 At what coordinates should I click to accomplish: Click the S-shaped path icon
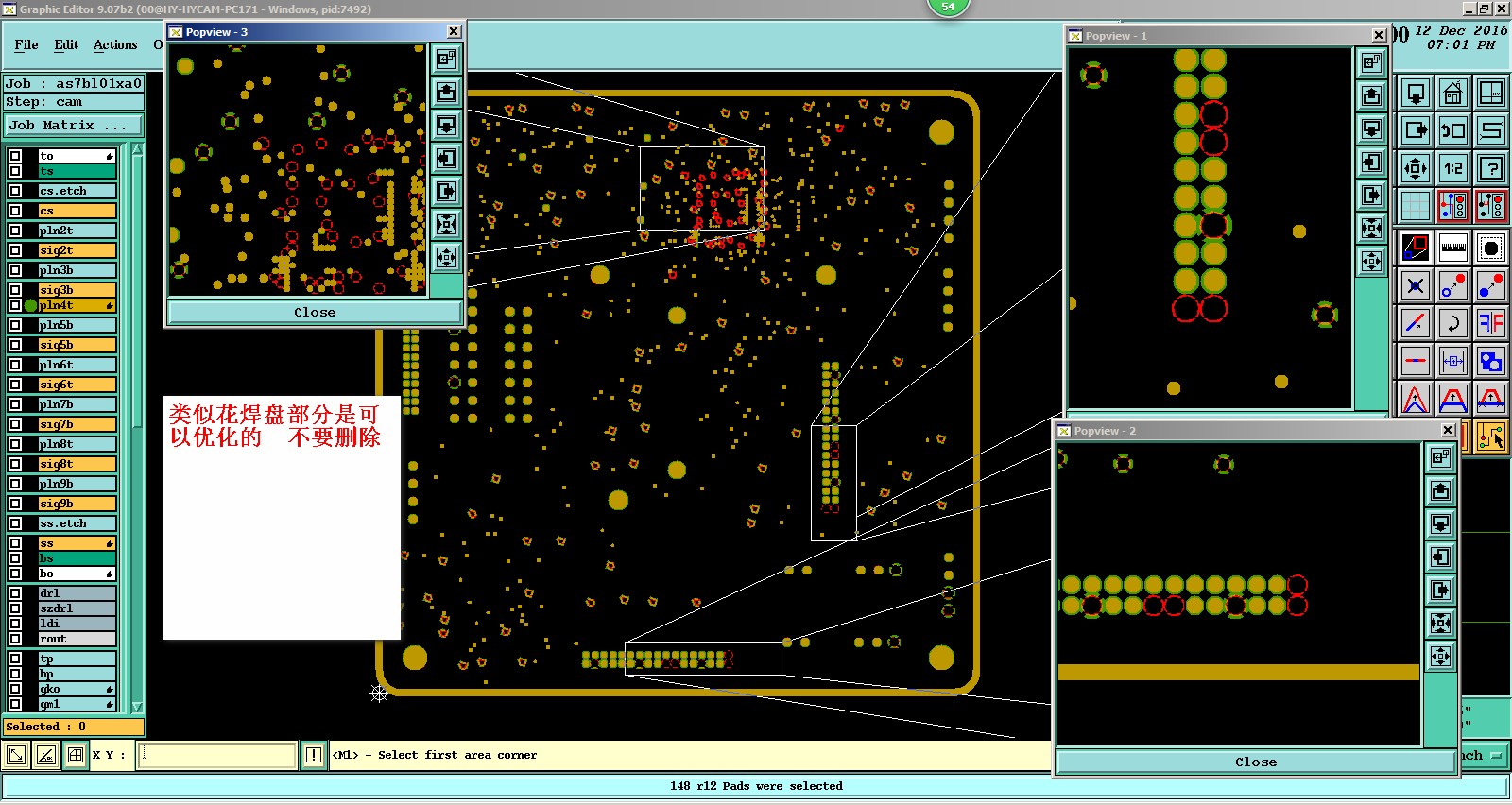pos(1491,130)
